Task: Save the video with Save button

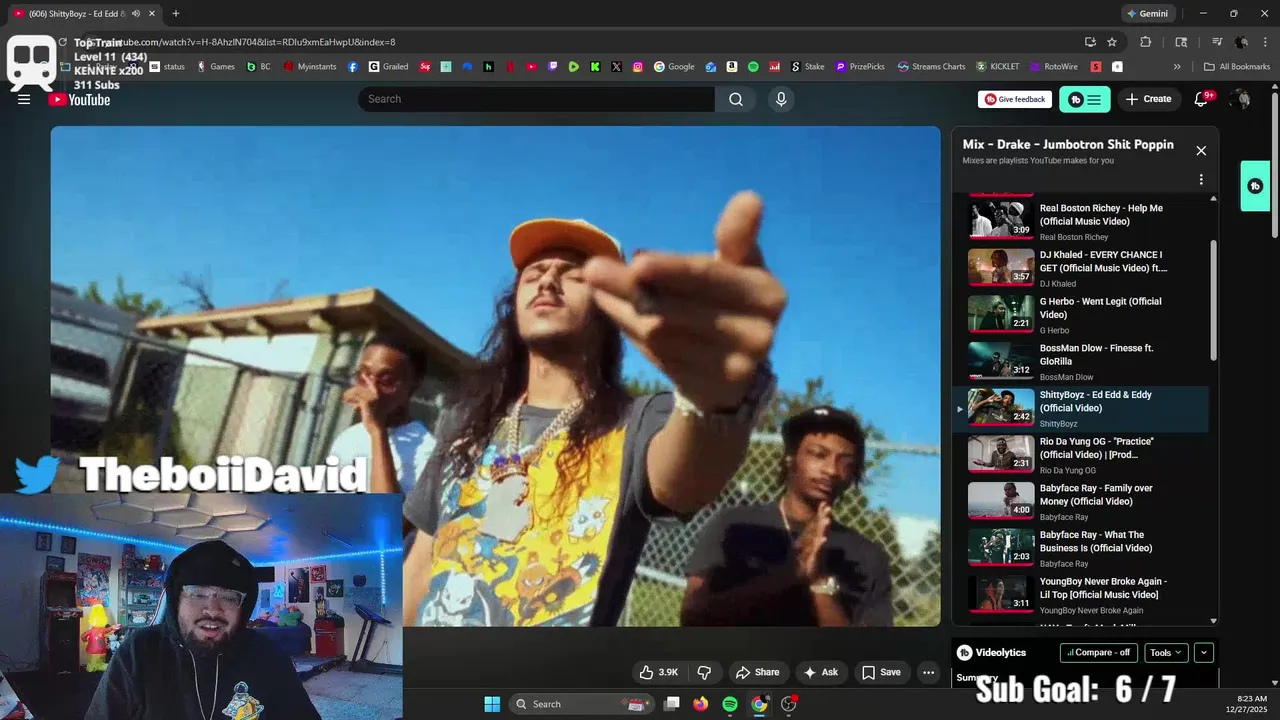Action: (881, 672)
